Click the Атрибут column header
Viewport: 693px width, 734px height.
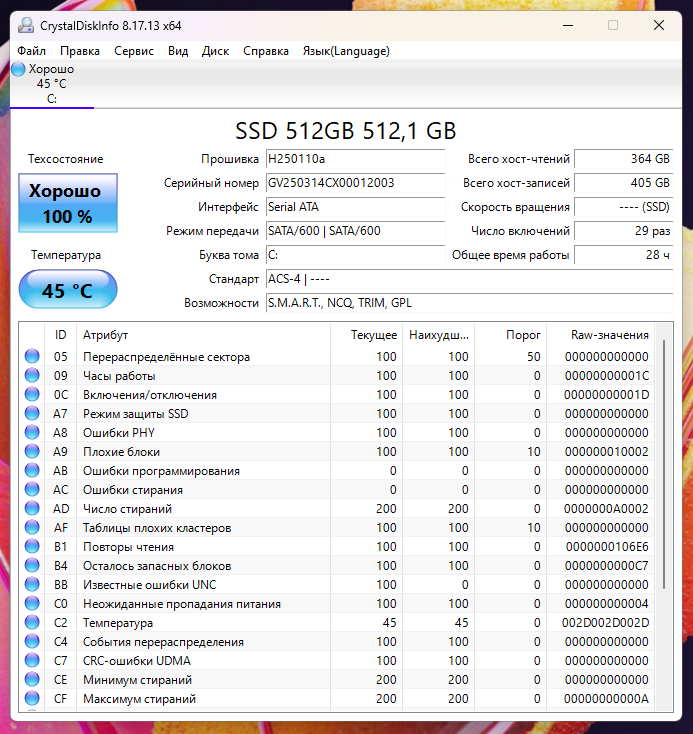point(203,335)
